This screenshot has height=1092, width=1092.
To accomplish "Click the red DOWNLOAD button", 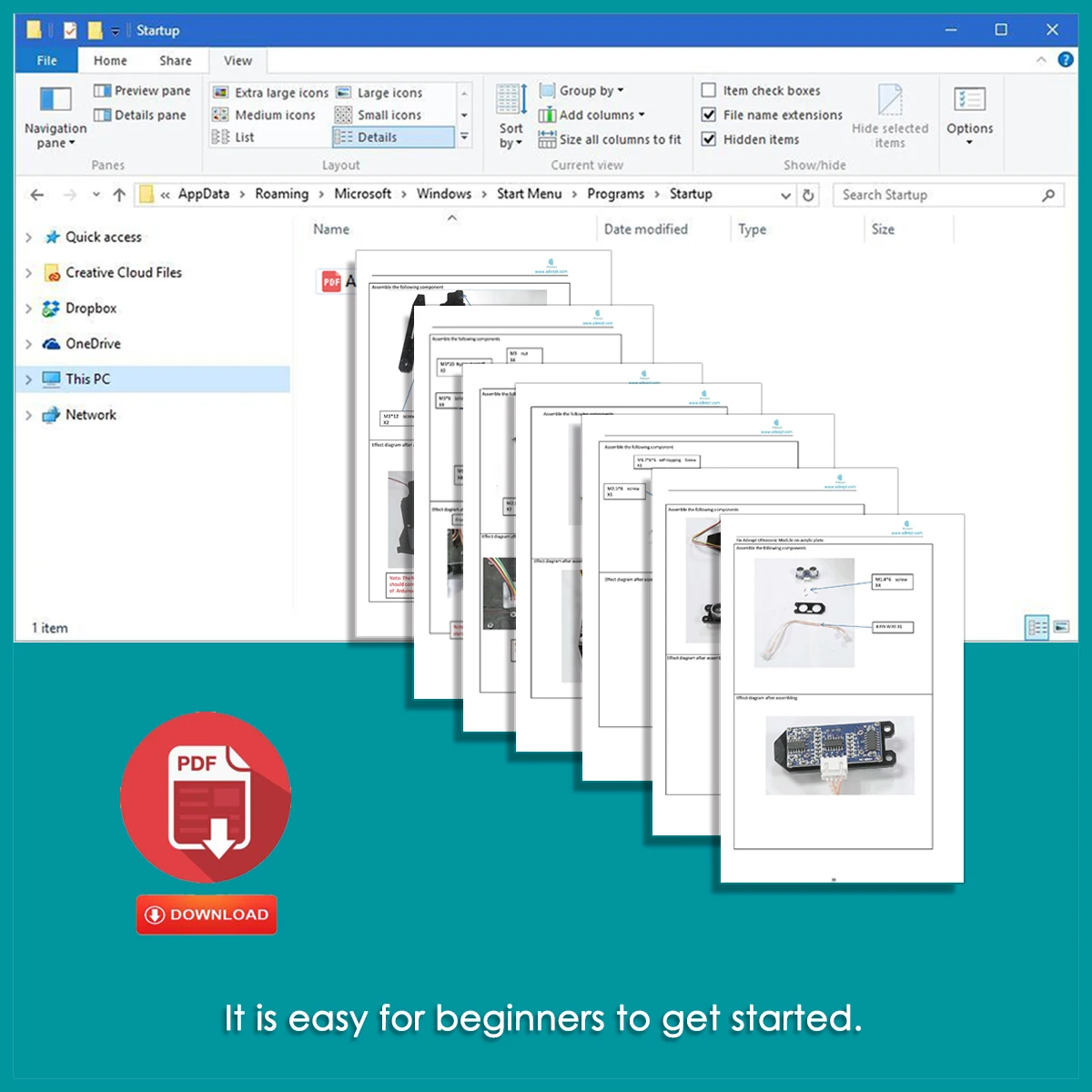I will (207, 915).
